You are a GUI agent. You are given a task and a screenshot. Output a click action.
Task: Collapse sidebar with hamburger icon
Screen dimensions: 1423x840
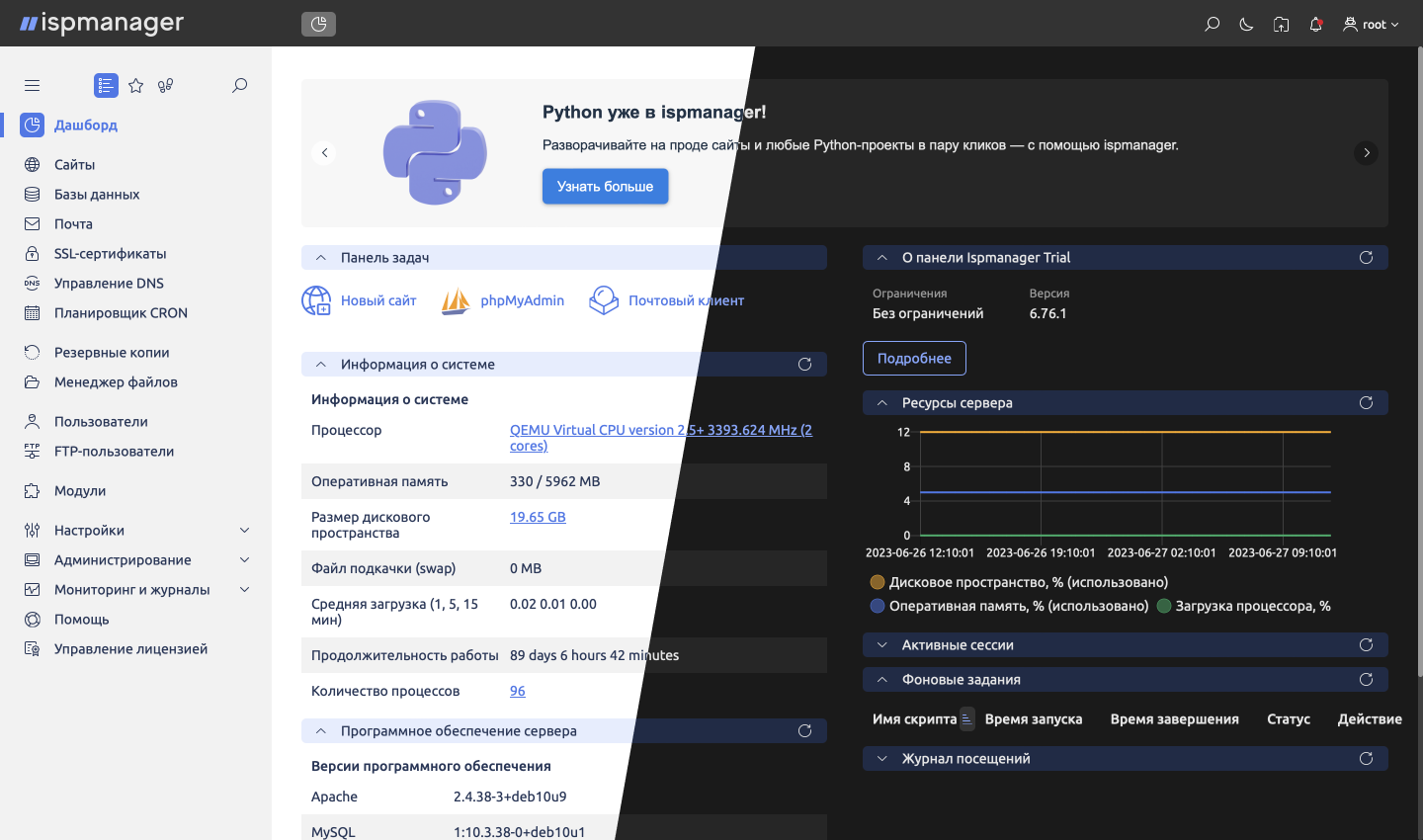click(33, 86)
